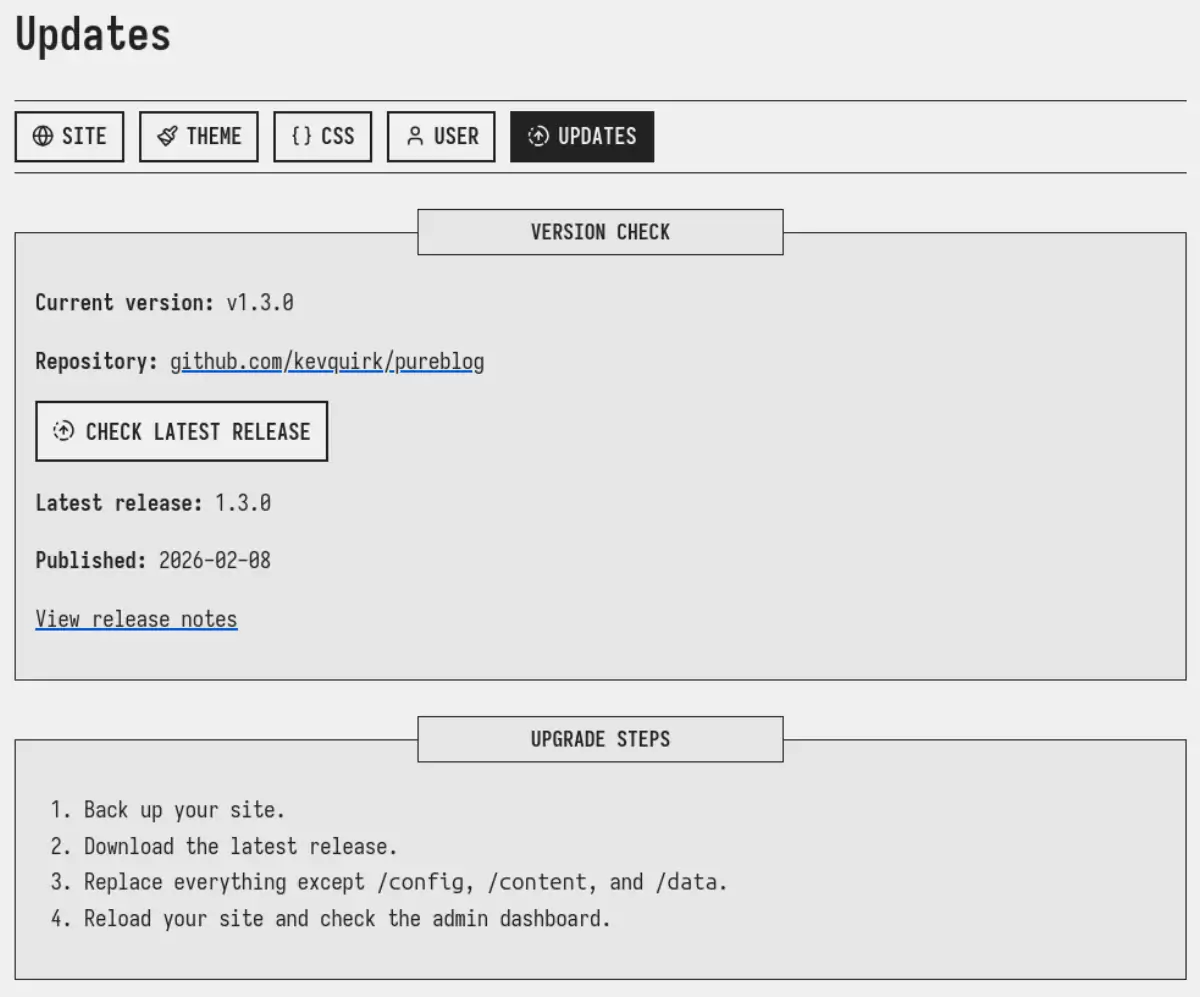Click the update arrow icon on the UPDATES tab
Viewport: 1200px width, 997px height.
tap(537, 136)
